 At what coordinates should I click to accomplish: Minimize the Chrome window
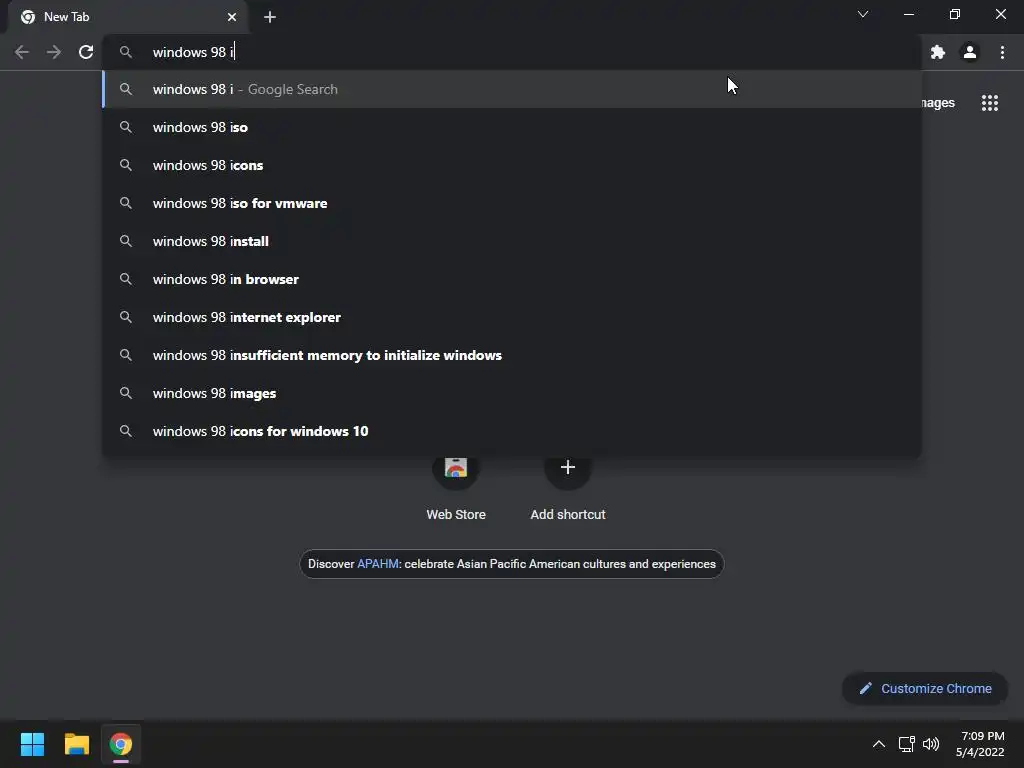(909, 14)
